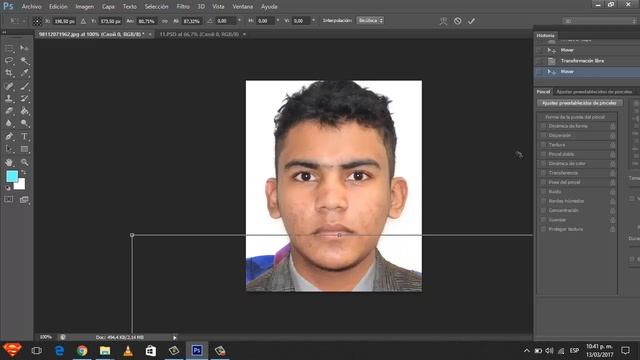This screenshot has width=640, height=360.
Task: Commit the transform with checkmark
Action: 471,21
